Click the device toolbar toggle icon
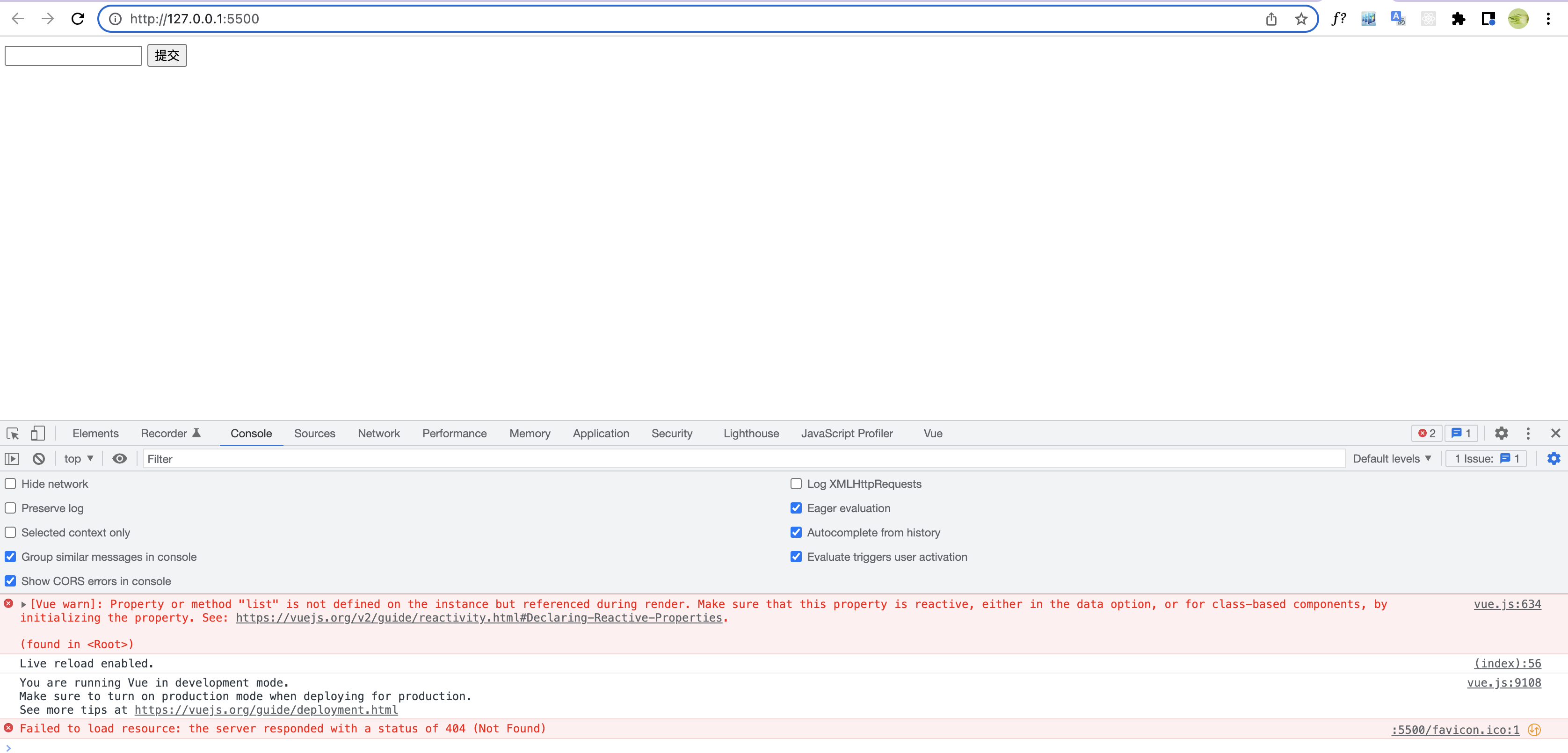The height and width of the screenshot is (753, 1568). [x=38, y=433]
